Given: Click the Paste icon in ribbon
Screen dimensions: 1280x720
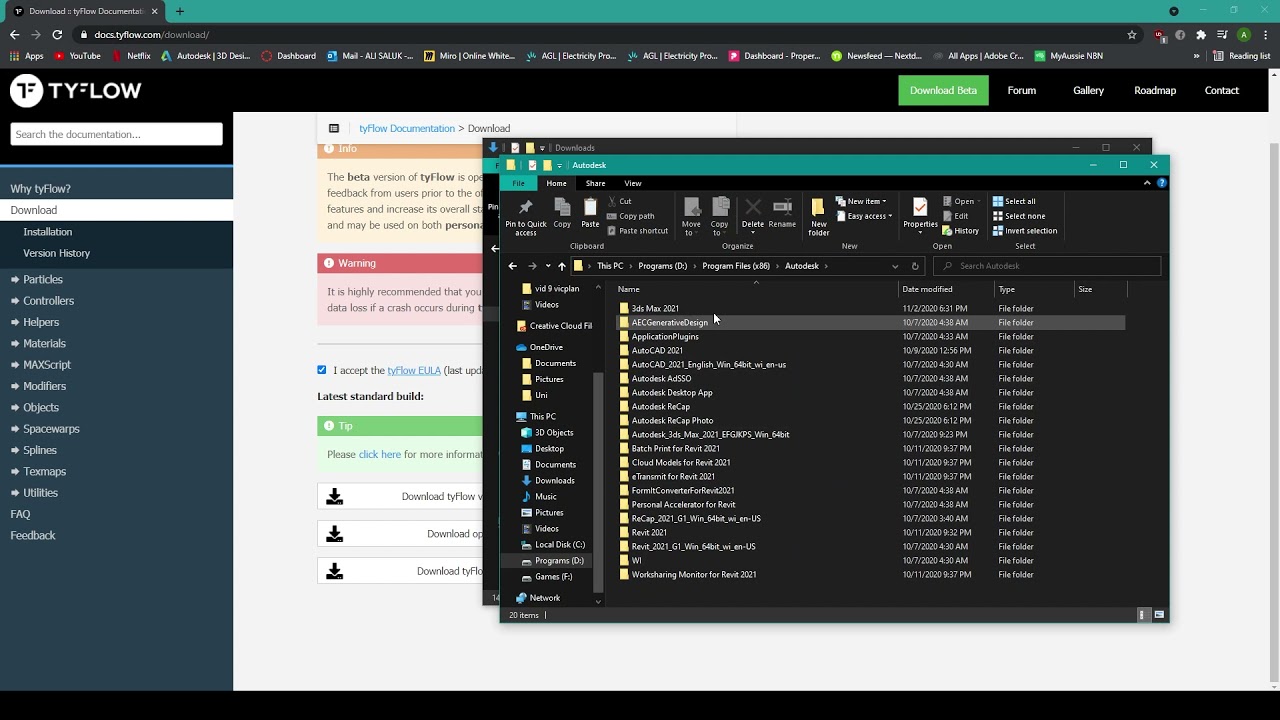Looking at the screenshot, I should (x=590, y=213).
